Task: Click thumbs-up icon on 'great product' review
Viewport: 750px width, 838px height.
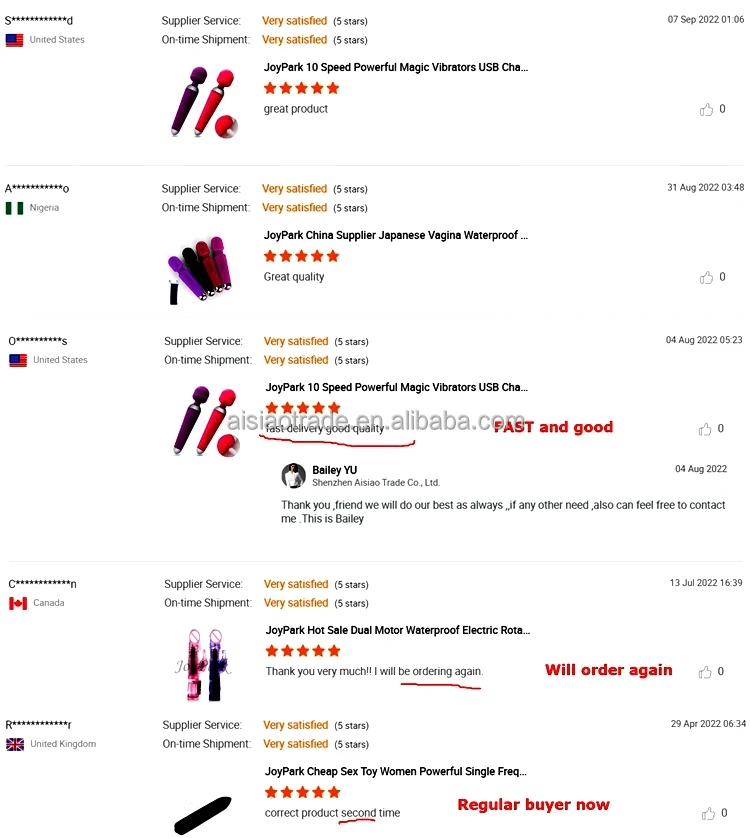Action: (706, 110)
